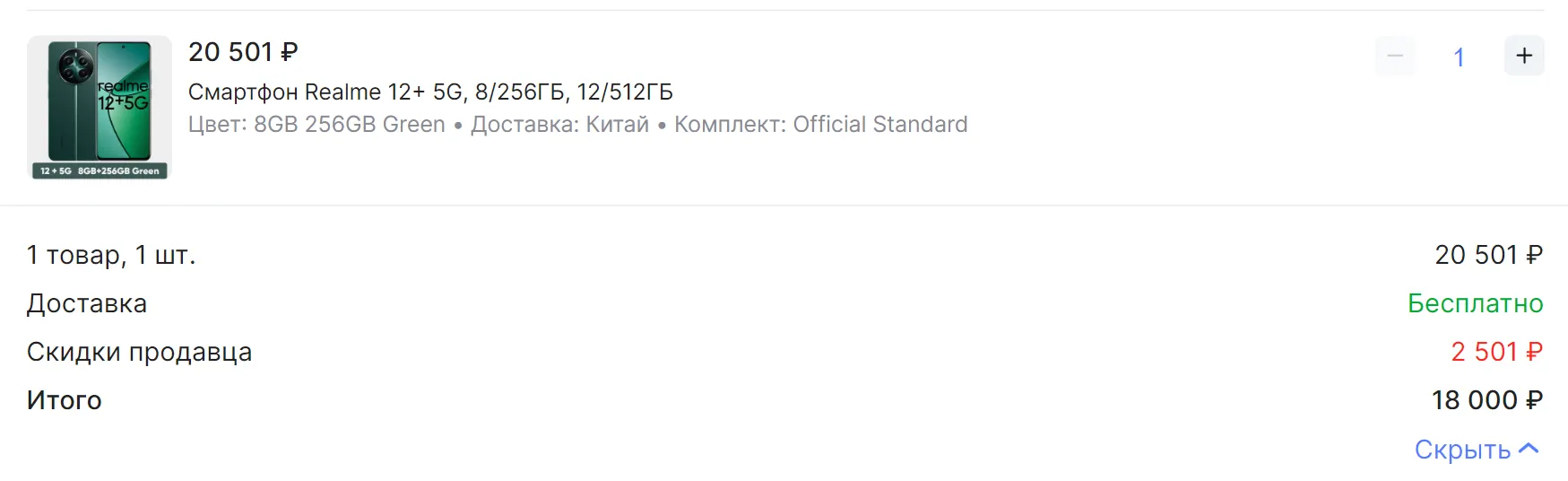Click the 1 товар, 1 шт. label
This screenshot has height=481, width=1568.
coord(111,255)
